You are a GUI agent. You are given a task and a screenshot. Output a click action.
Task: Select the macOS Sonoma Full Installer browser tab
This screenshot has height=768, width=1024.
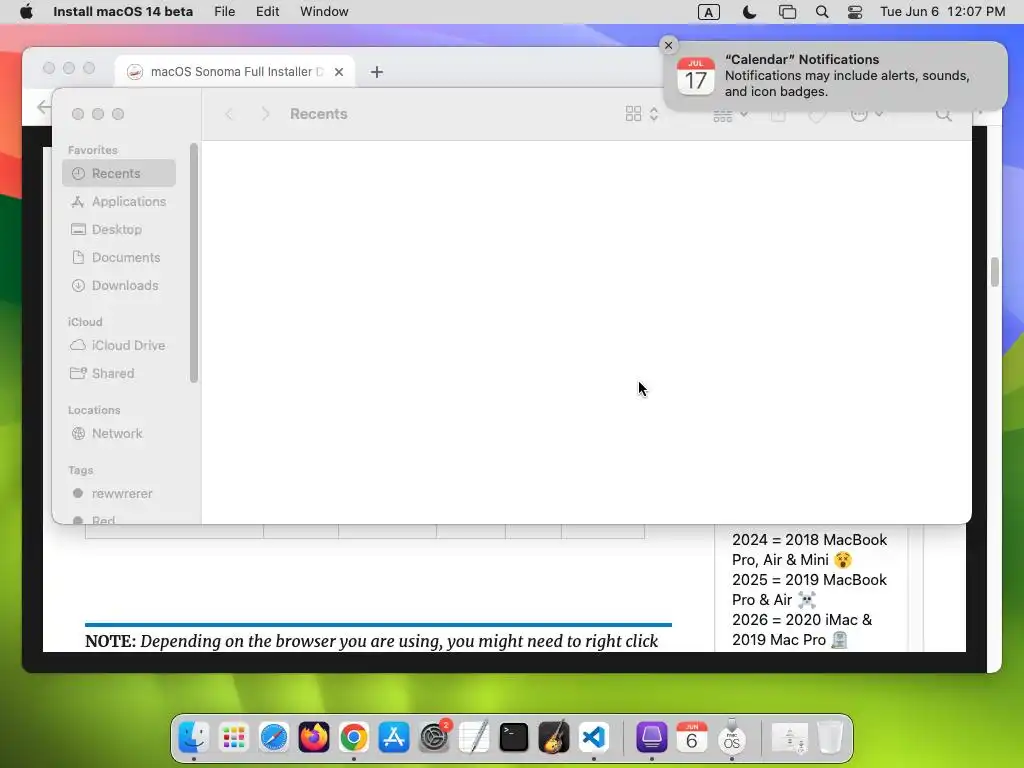[x=235, y=72]
